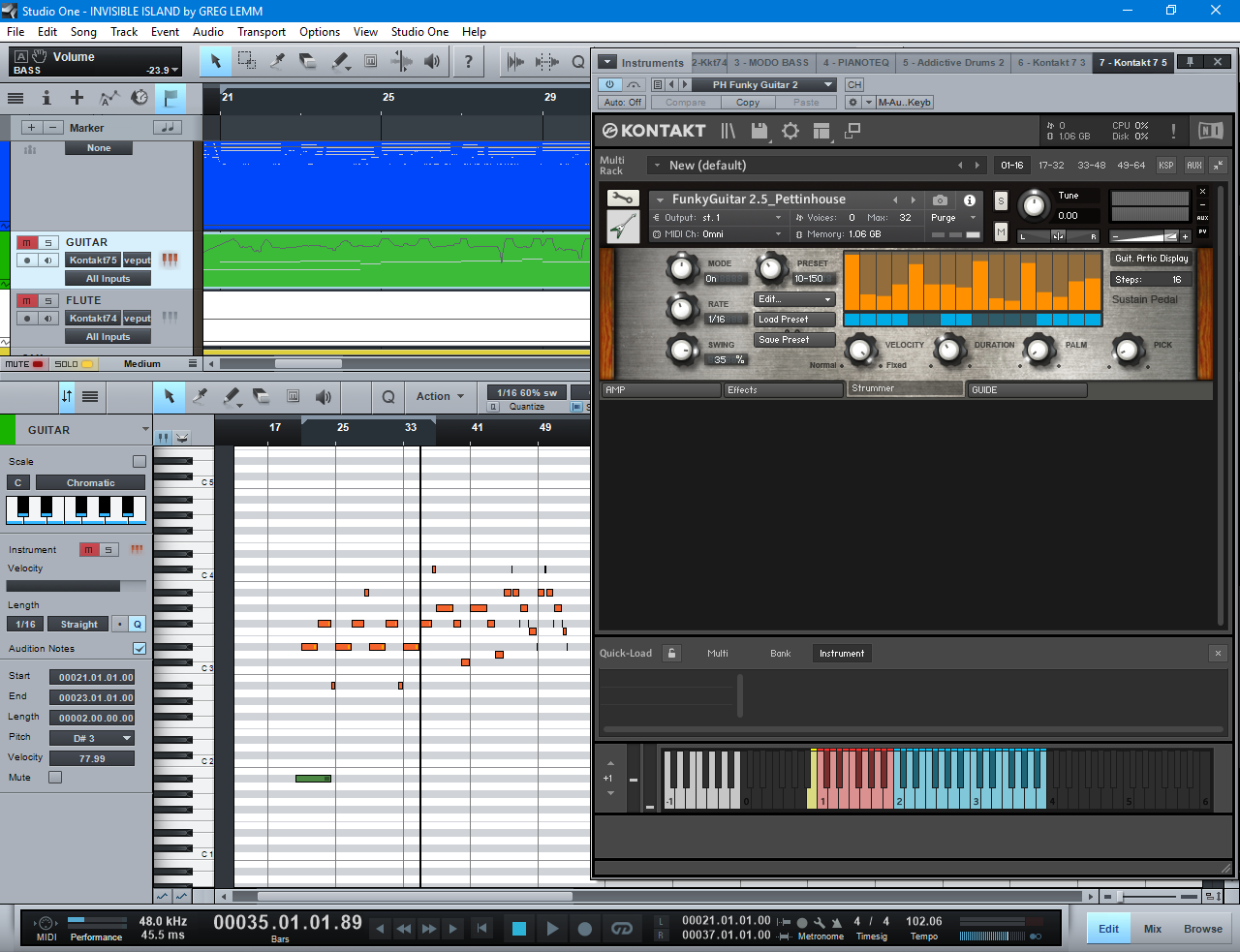
Task: Open the Action dropdown menu
Action: pos(440,396)
